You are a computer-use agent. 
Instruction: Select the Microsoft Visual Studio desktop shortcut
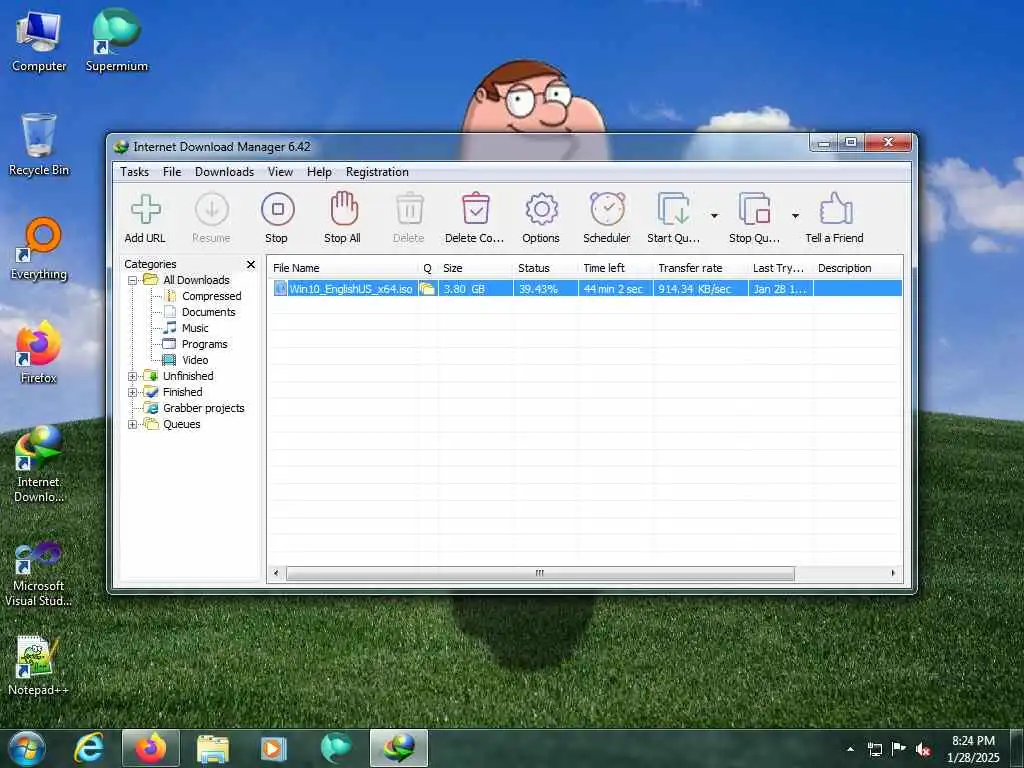(39, 574)
